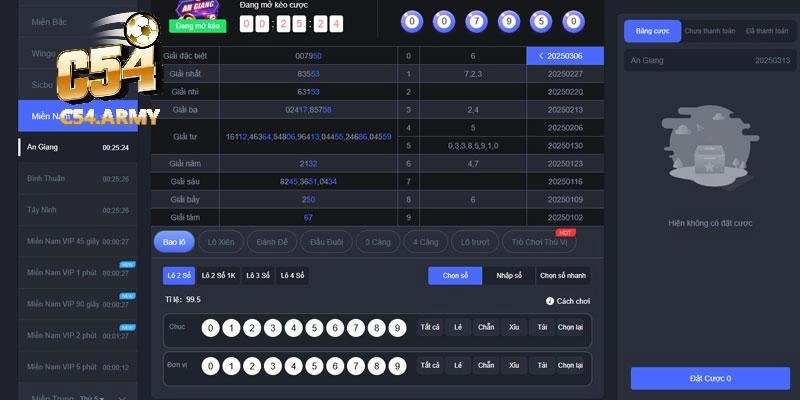Toggle Tài filter in Chục row
800x400 pixels.
click(x=543, y=328)
